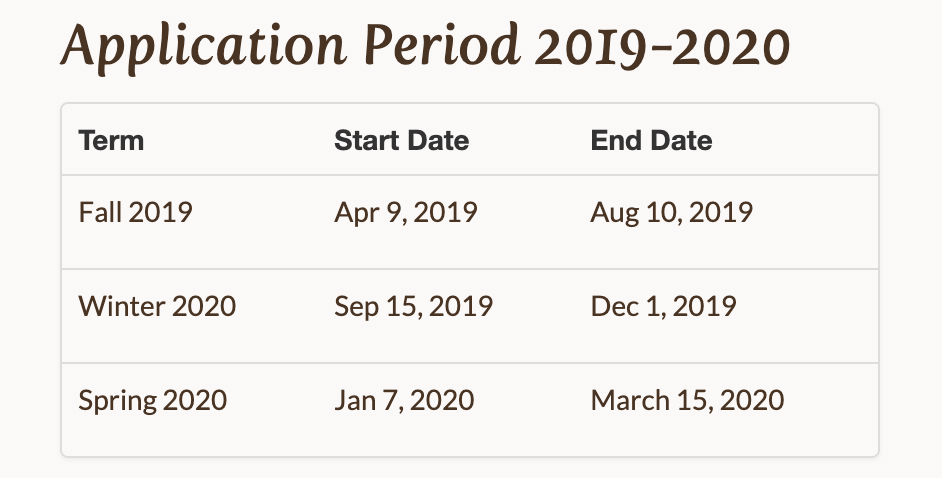Click the Spring 2020 term cell
Screen dimensions: 942x478
[152, 401]
